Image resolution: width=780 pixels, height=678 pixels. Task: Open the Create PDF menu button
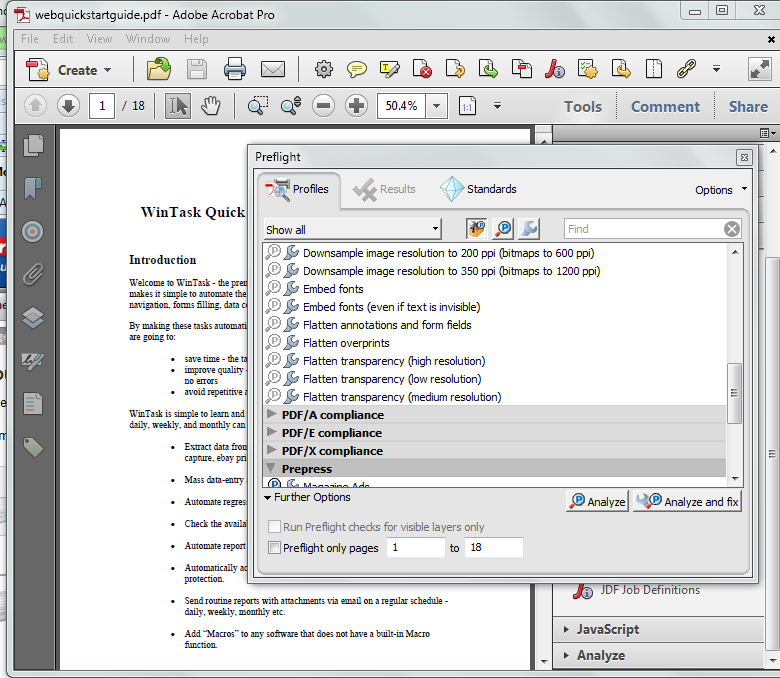[69, 70]
